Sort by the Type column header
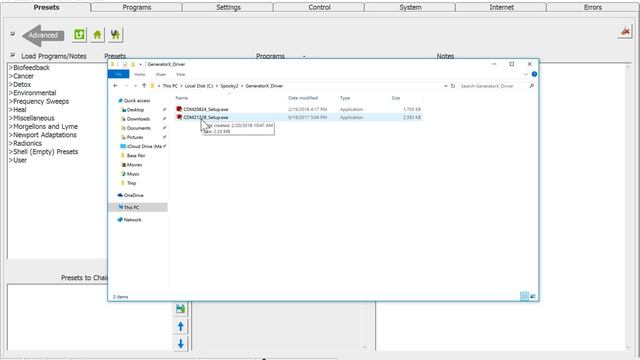Image resolution: width=640 pixels, height=360 pixels. (x=345, y=98)
